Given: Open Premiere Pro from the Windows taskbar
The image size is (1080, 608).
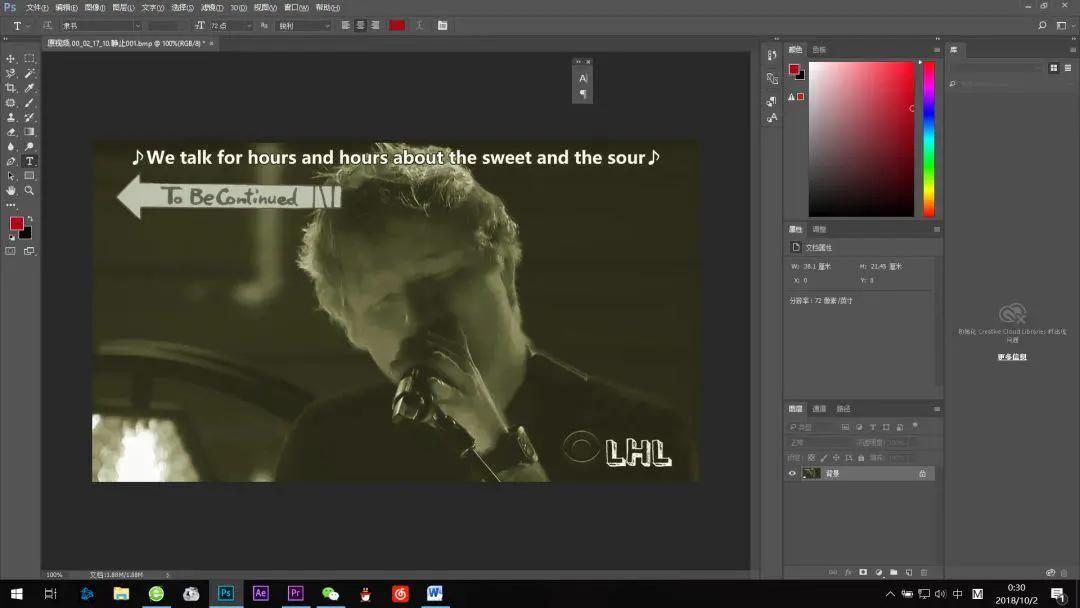Looking at the screenshot, I should coord(295,593).
